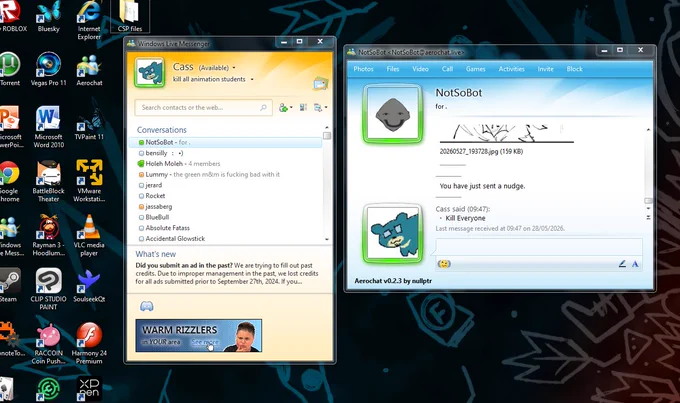
Task: Open VMware Workstation shortcut
Action: coord(89,180)
